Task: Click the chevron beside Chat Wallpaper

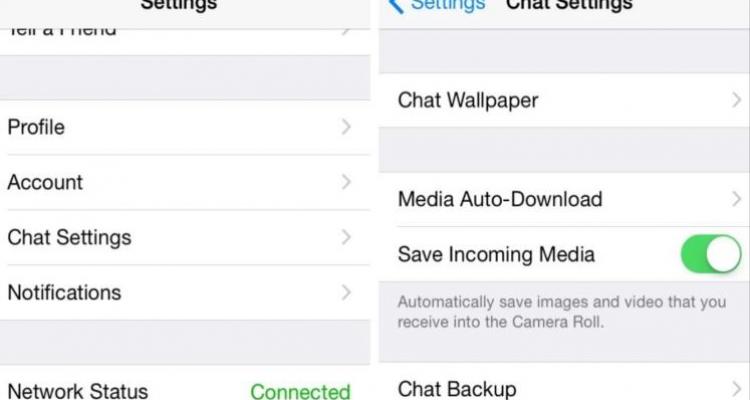Action: click(737, 100)
